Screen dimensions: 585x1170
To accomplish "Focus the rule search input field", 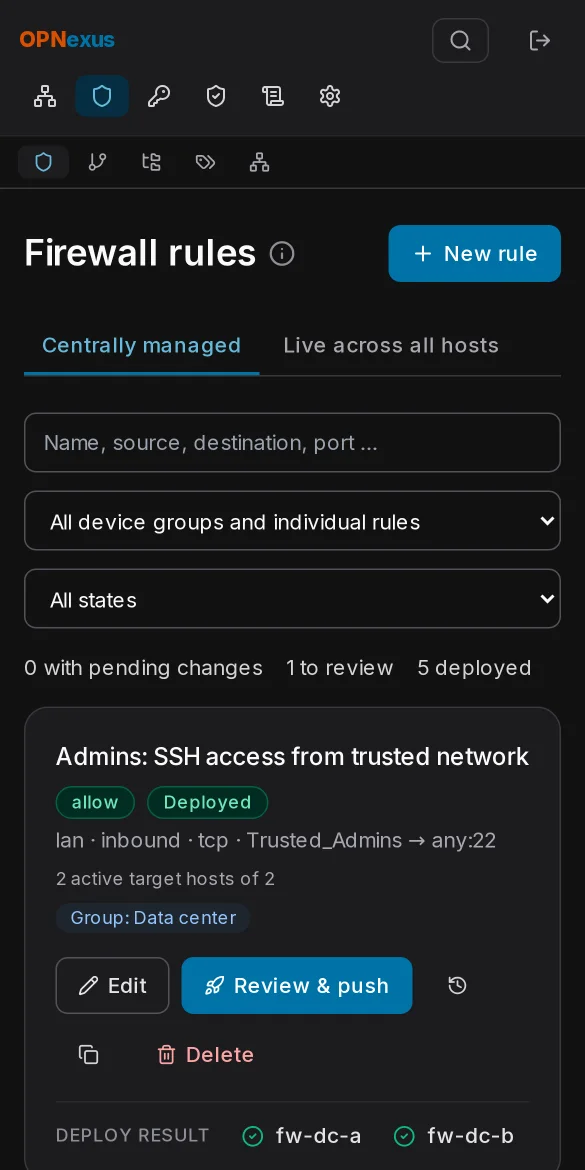I will 292,442.
